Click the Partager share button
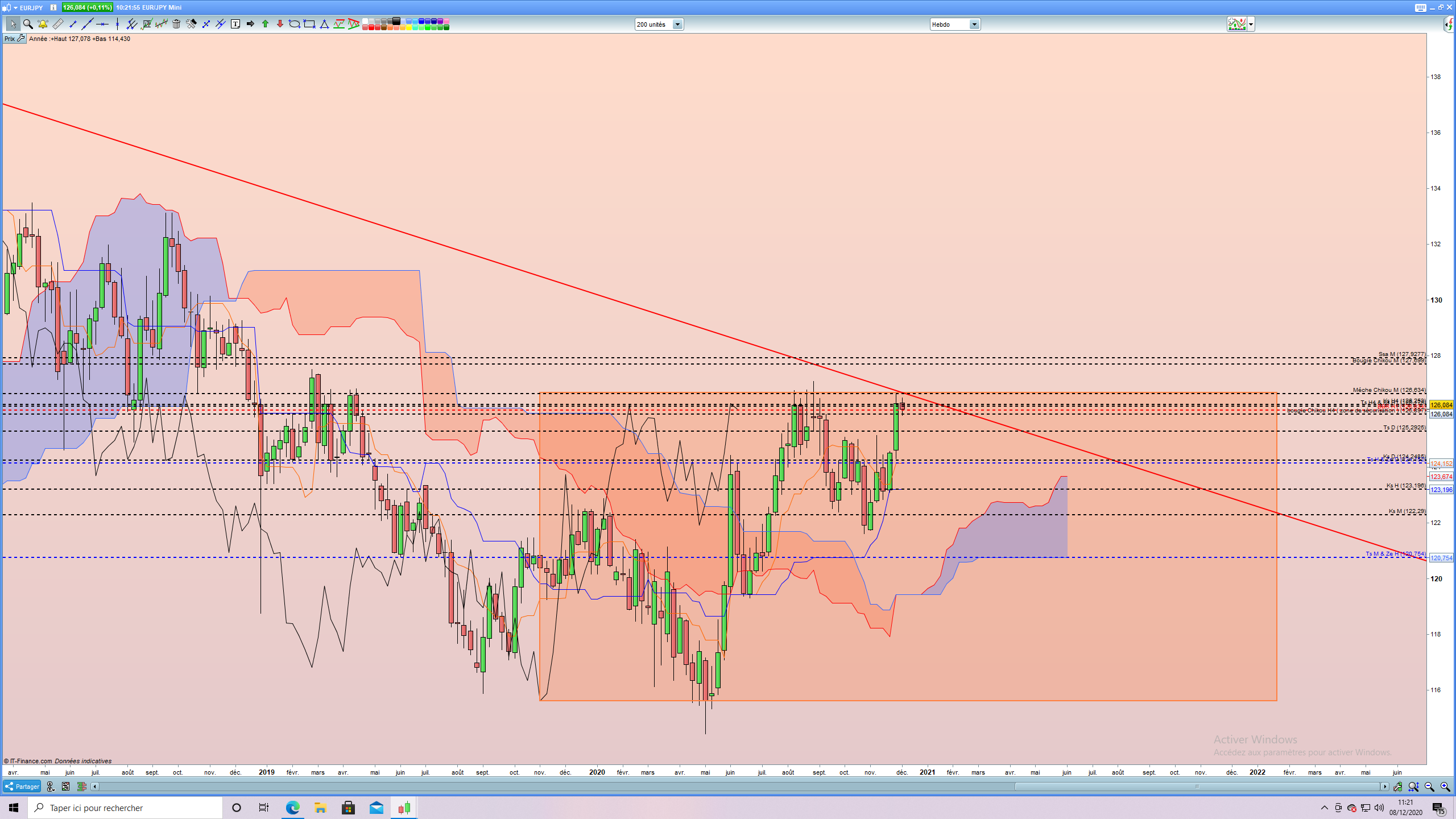Screen dimensions: 1456x819 [22, 787]
